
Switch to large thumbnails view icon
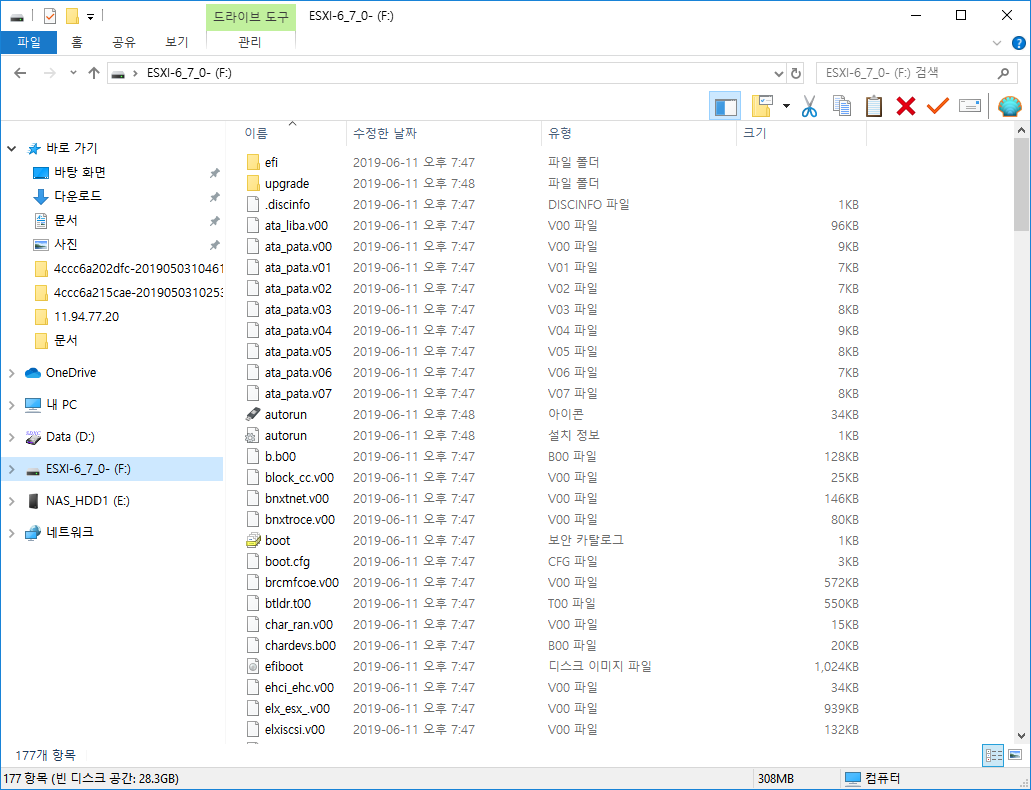(1015, 755)
